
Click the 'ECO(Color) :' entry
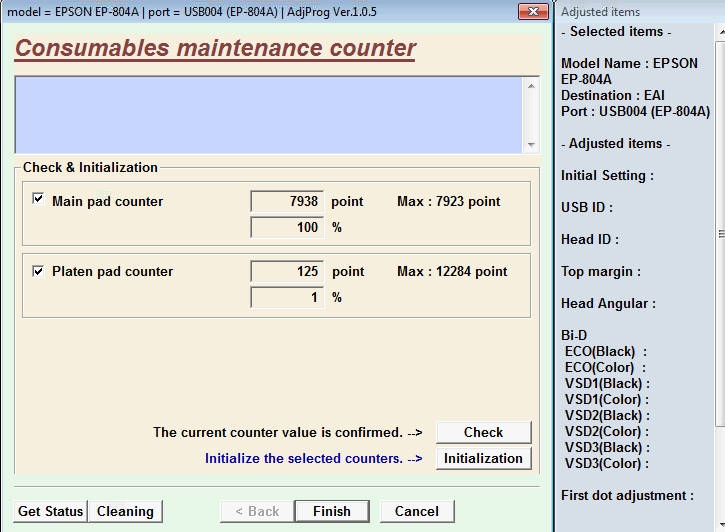pos(605,367)
